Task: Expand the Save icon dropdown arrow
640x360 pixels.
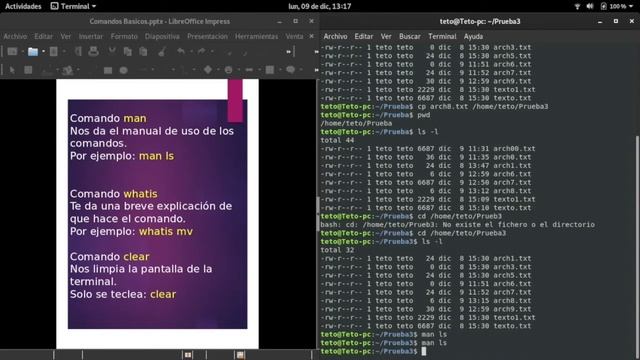Action: [64, 51]
